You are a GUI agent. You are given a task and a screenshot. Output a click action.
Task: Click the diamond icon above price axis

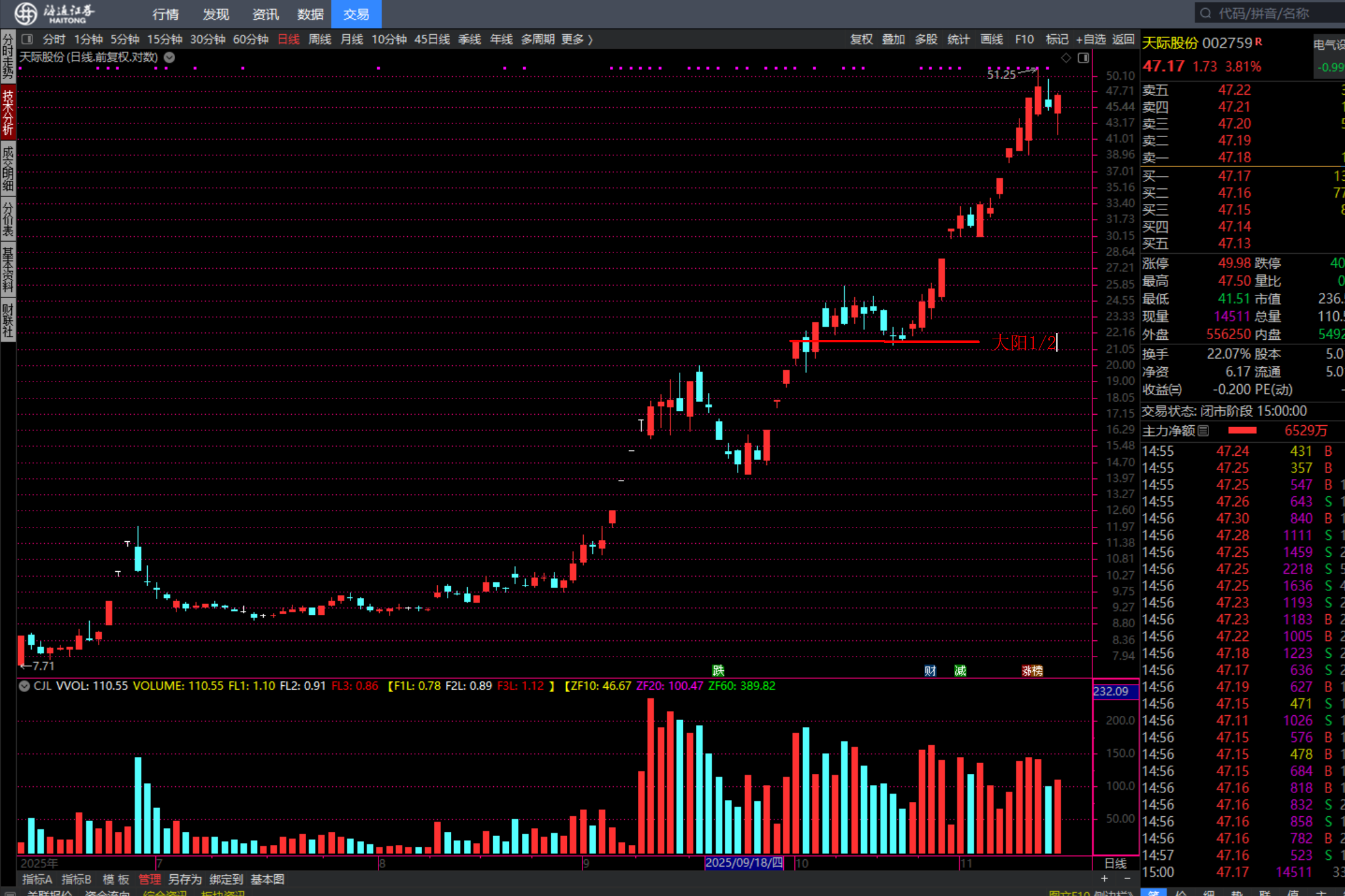[x=1066, y=58]
